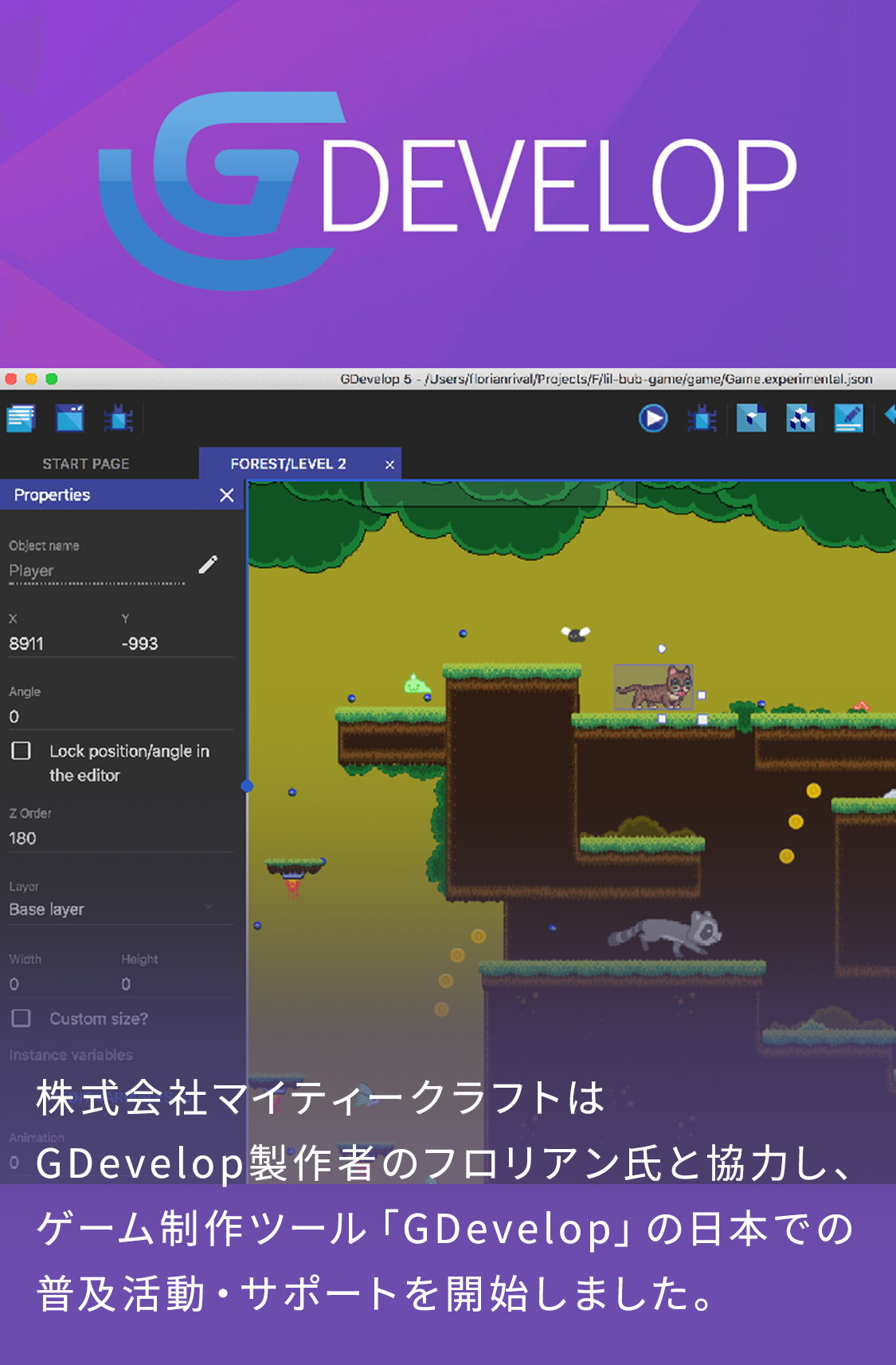The height and width of the screenshot is (1365, 896).
Task: Click the Z Order field showing 180
Action: tap(121, 838)
